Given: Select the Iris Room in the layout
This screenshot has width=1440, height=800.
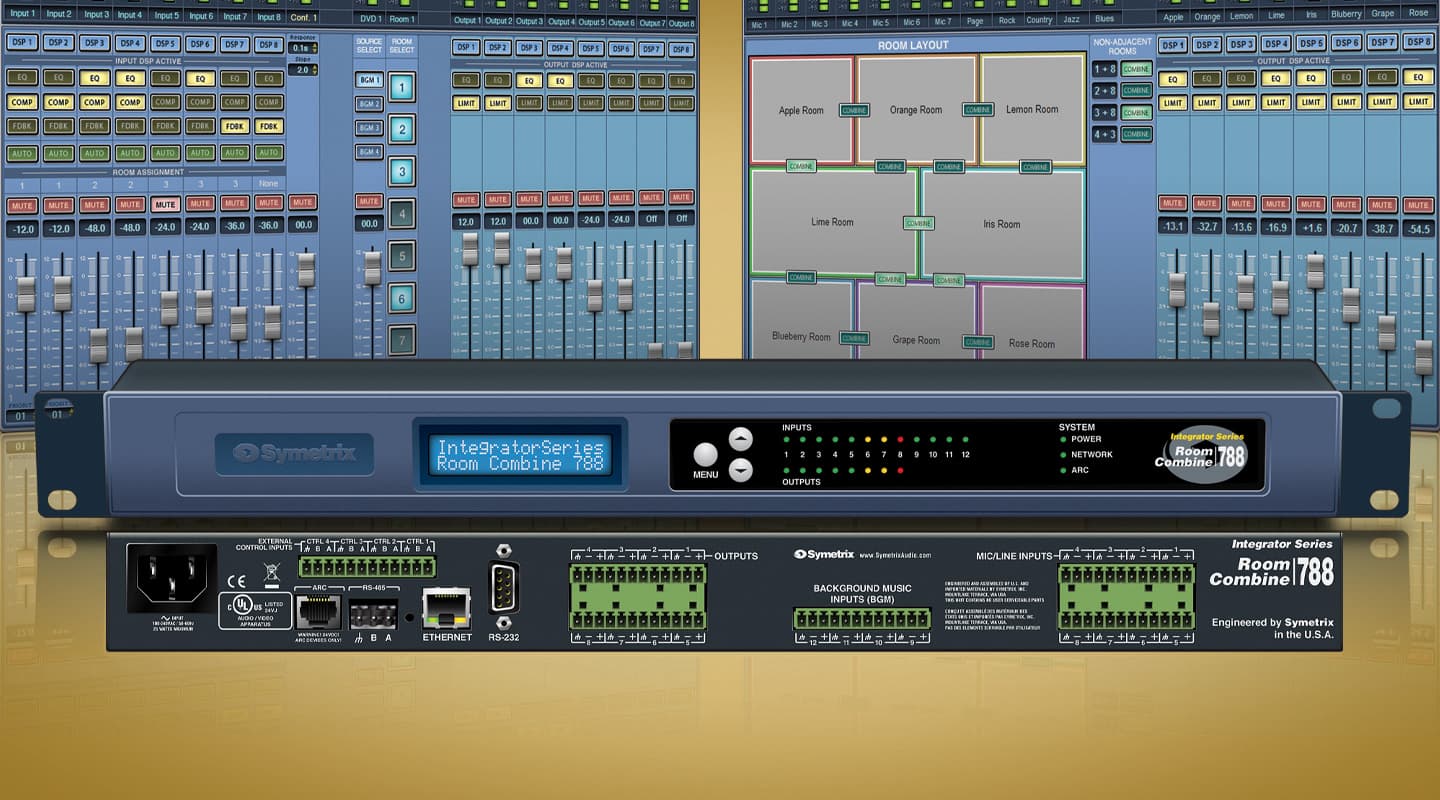Looking at the screenshot, I should (1003, 224).
